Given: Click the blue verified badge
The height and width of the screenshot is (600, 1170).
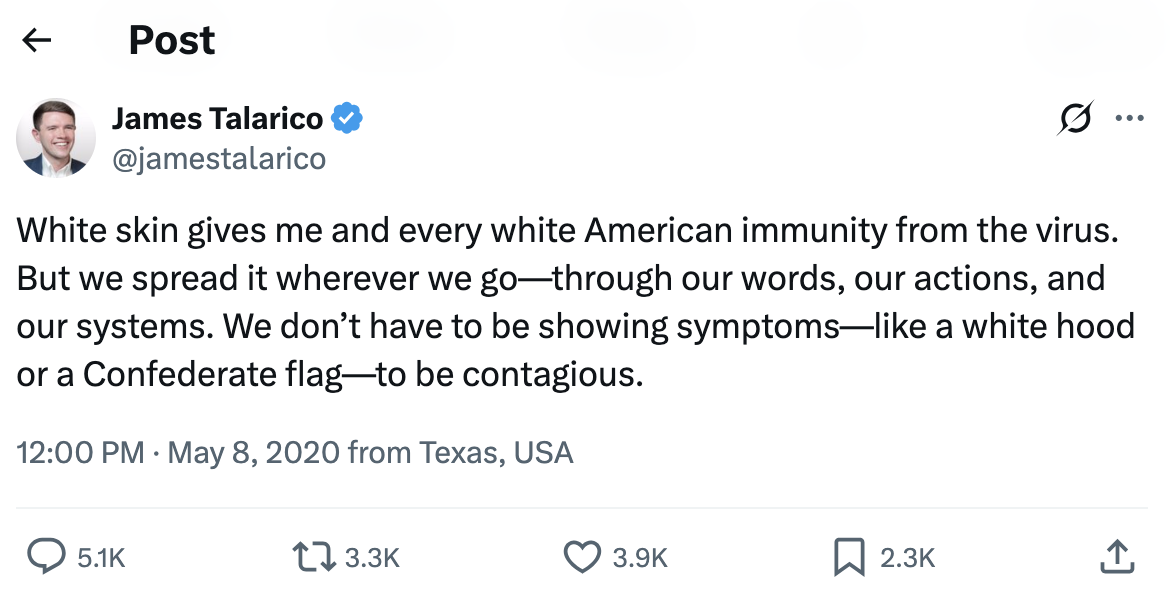Looking at the screenshot, I should (x=347, y=119).
